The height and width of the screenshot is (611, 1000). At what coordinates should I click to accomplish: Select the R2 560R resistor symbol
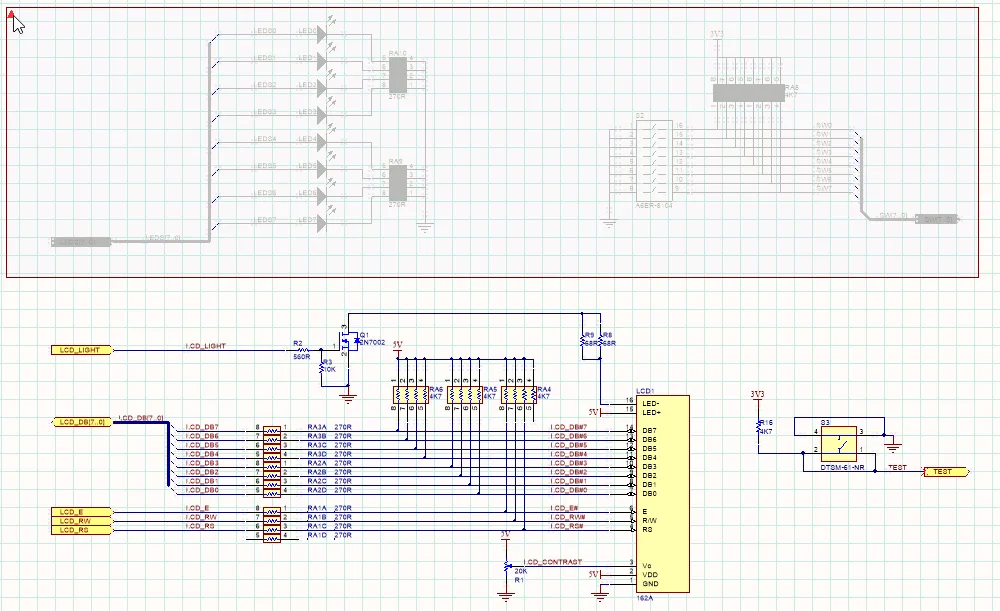click(x=304, y=350)
